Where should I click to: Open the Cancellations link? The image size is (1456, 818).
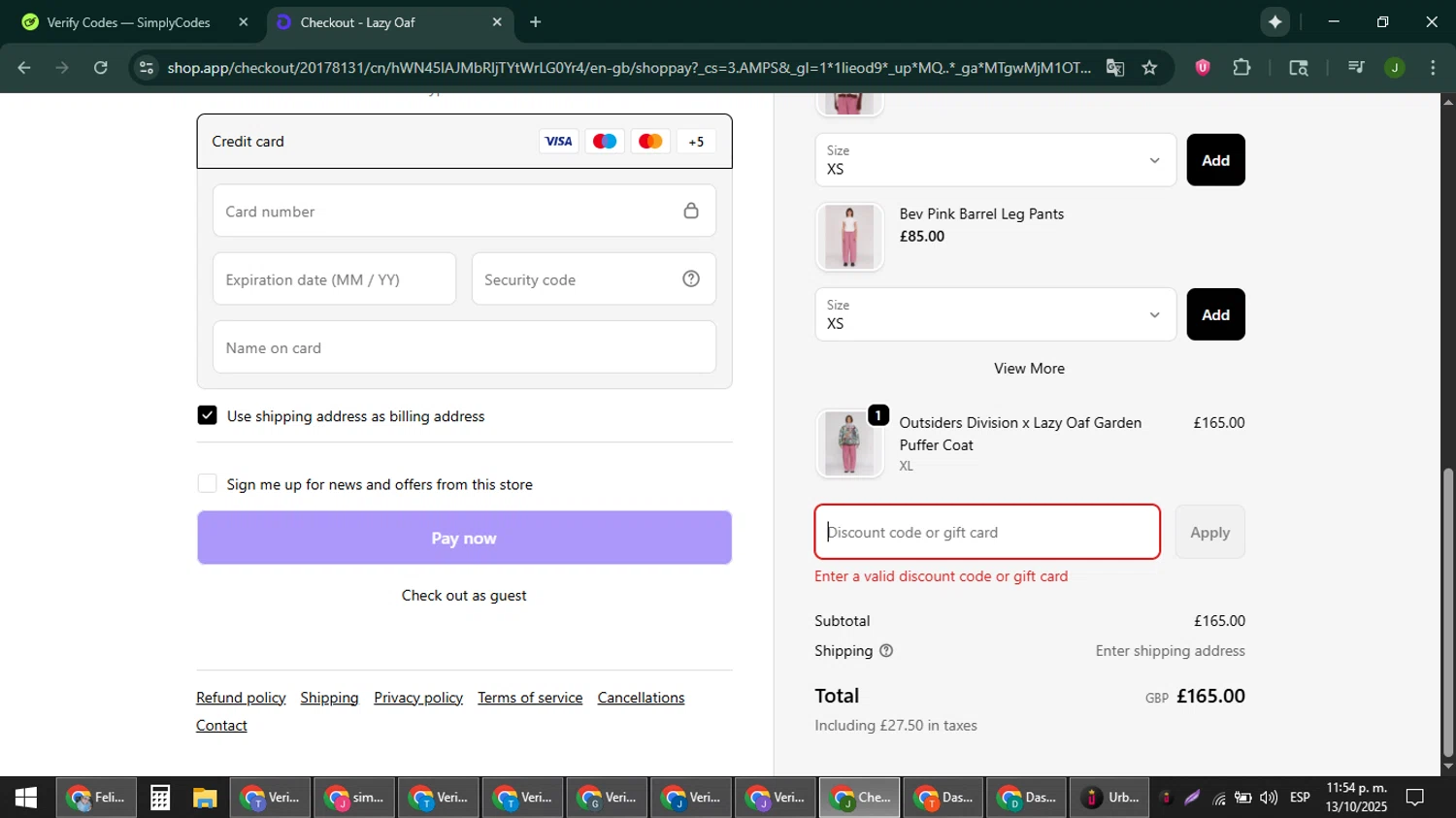[x=641, y=698]
